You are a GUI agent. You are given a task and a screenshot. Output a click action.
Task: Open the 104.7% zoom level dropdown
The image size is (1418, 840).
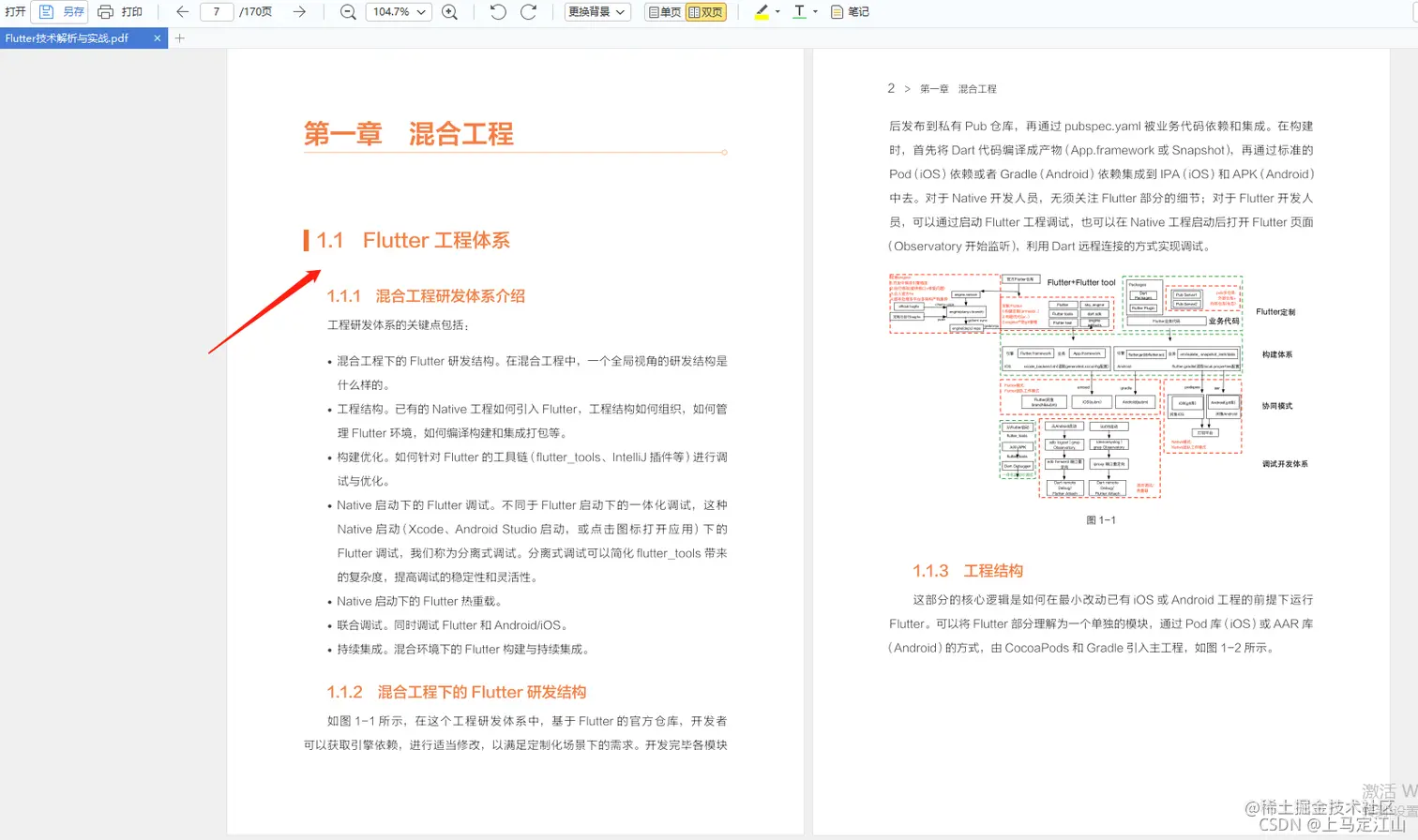[x=399, y=12]
